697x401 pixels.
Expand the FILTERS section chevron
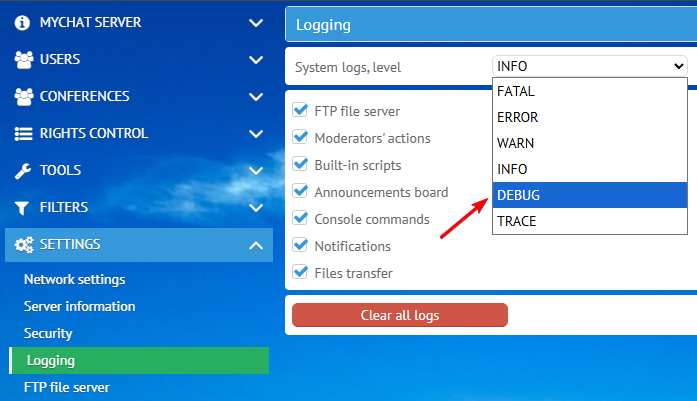[256, 208]
